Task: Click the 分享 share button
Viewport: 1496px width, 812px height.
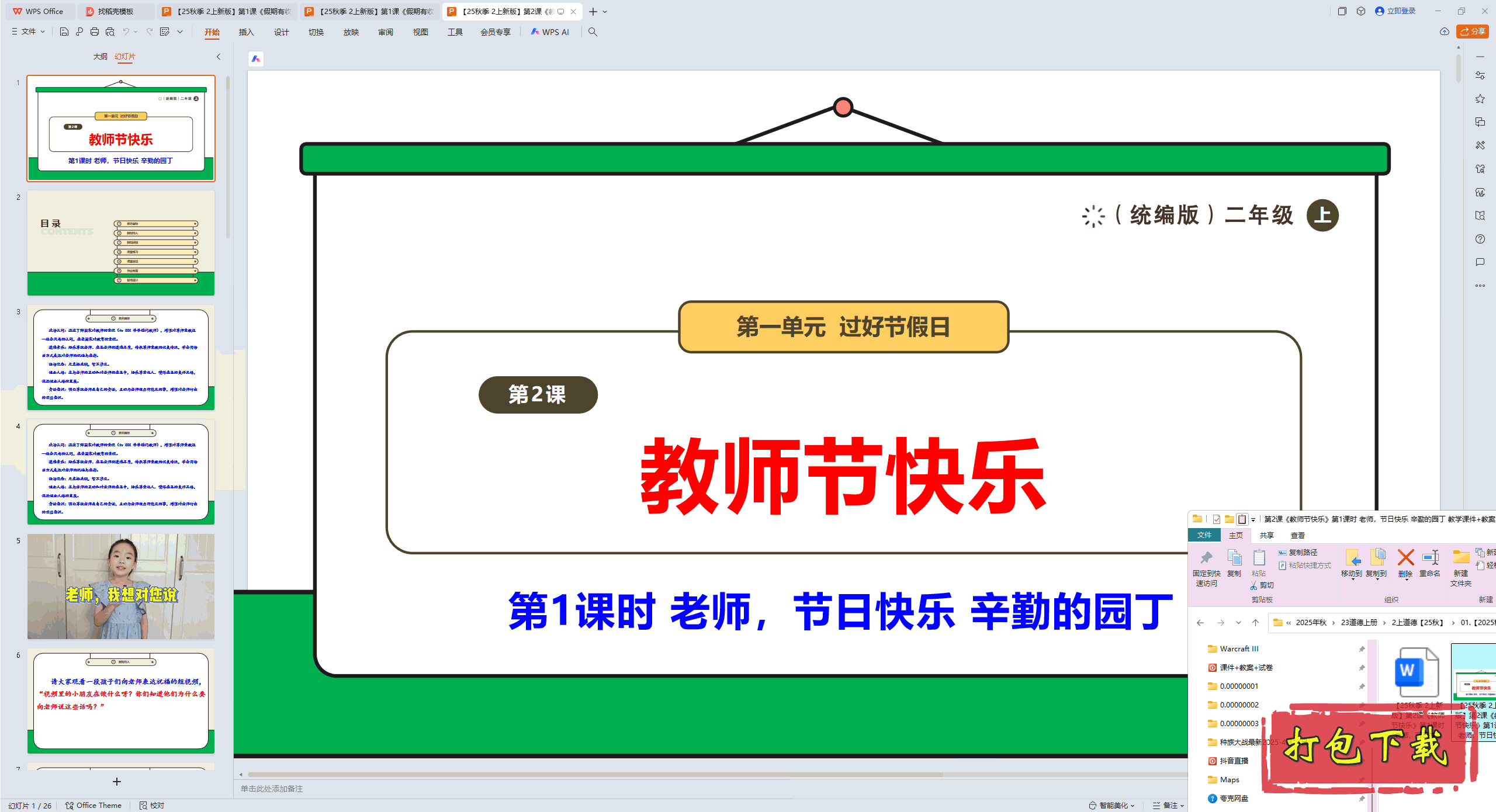Action: [1473, 32]
